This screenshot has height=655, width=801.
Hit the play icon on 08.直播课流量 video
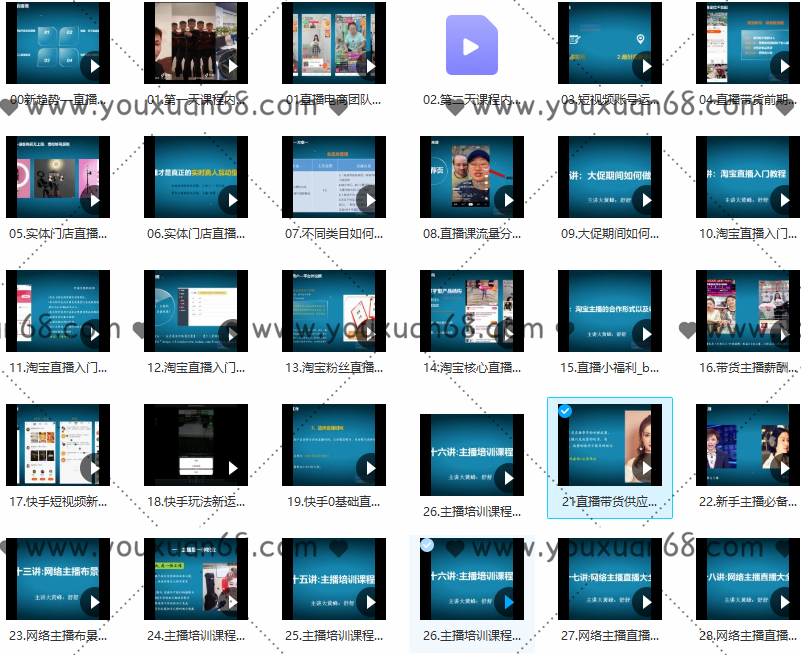click(508, 201)
